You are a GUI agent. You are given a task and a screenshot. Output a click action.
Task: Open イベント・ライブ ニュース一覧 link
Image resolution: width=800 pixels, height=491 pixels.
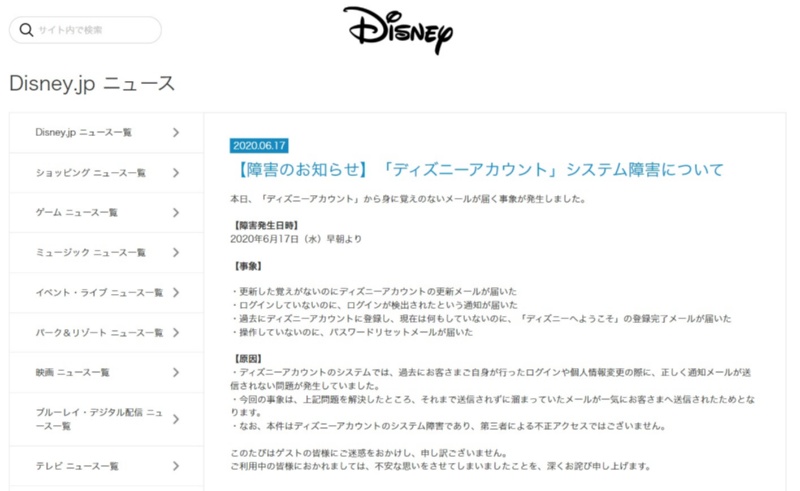(x=99, y=293)
